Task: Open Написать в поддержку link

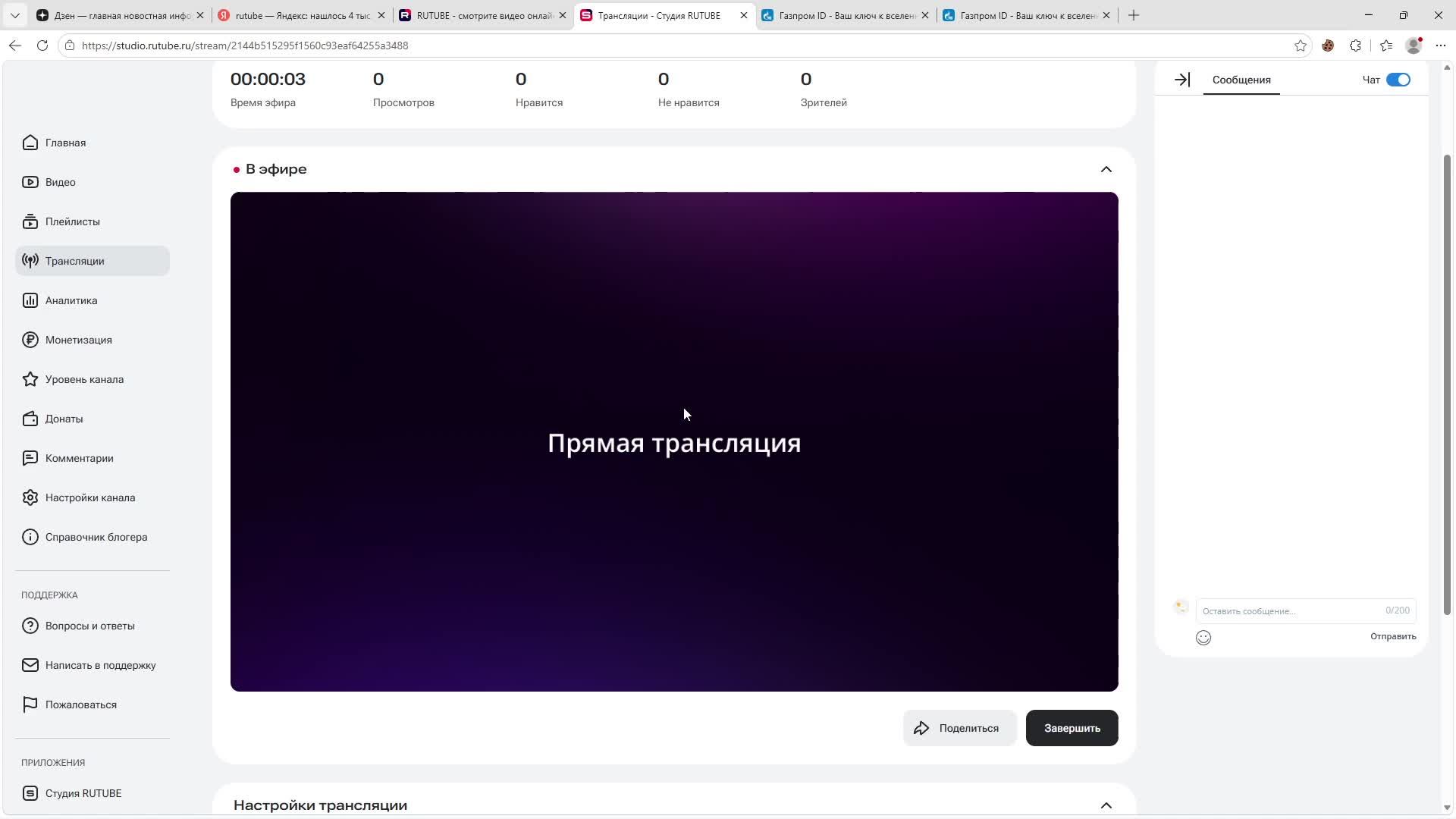Action: [x=93, y=665]
